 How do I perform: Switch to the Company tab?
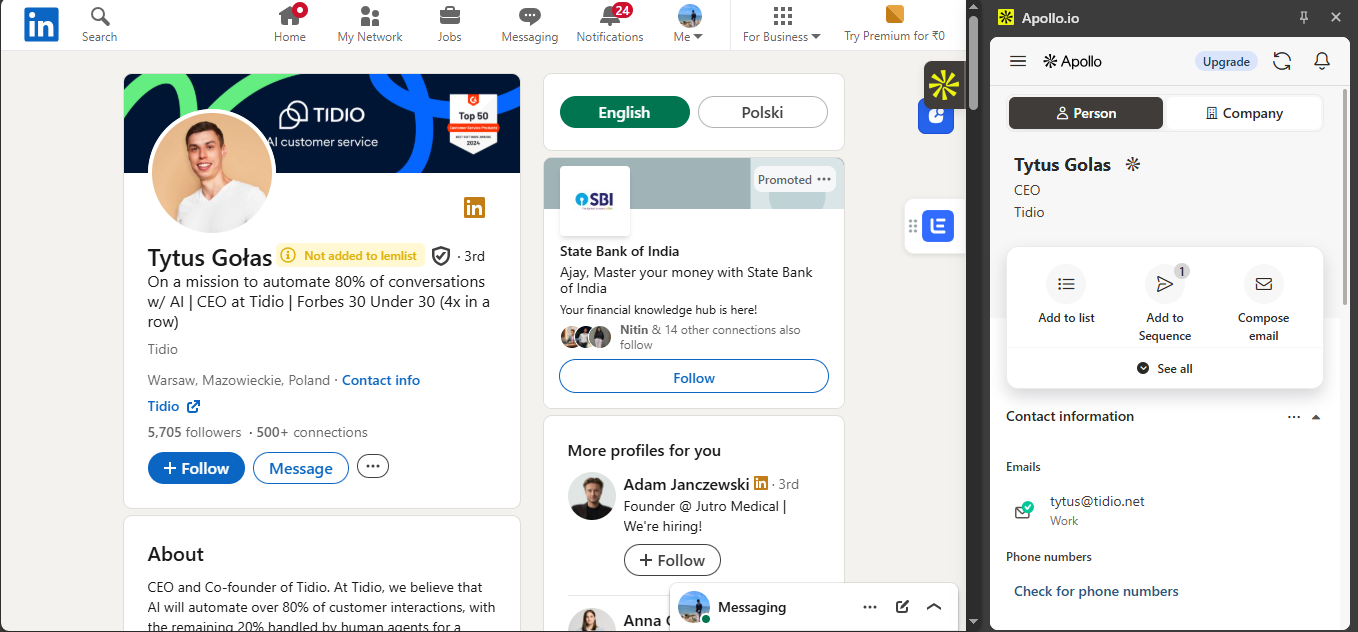pyautogui.click(x=1244, y=113)
